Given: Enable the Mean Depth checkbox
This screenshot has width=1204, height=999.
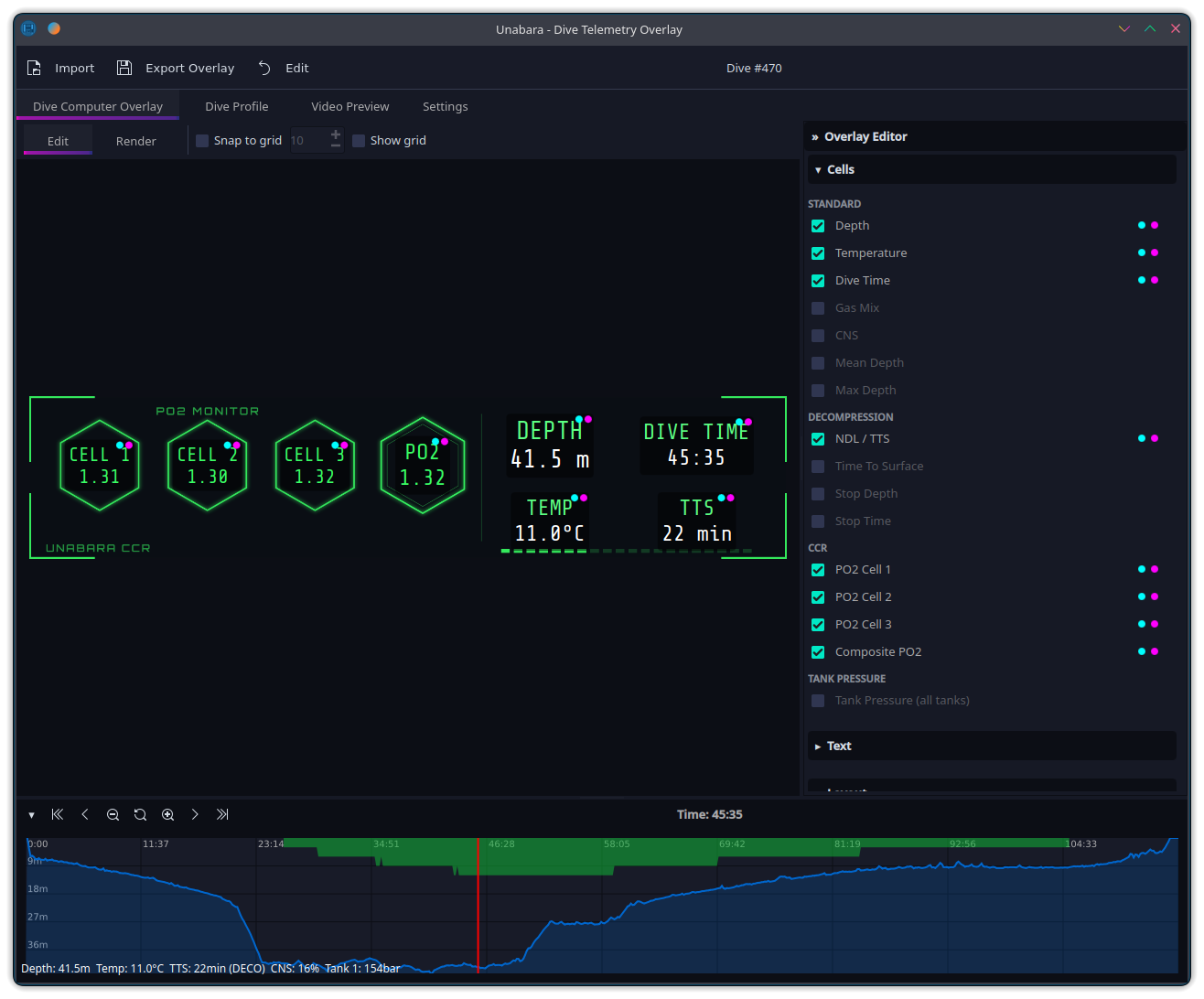Looking at the screenshot, I should point(818,363).
